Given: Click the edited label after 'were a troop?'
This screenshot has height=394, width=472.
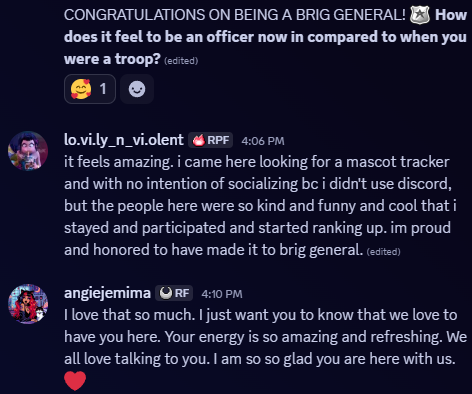Looking at the screenshot, I should click(x=181, y=61).
